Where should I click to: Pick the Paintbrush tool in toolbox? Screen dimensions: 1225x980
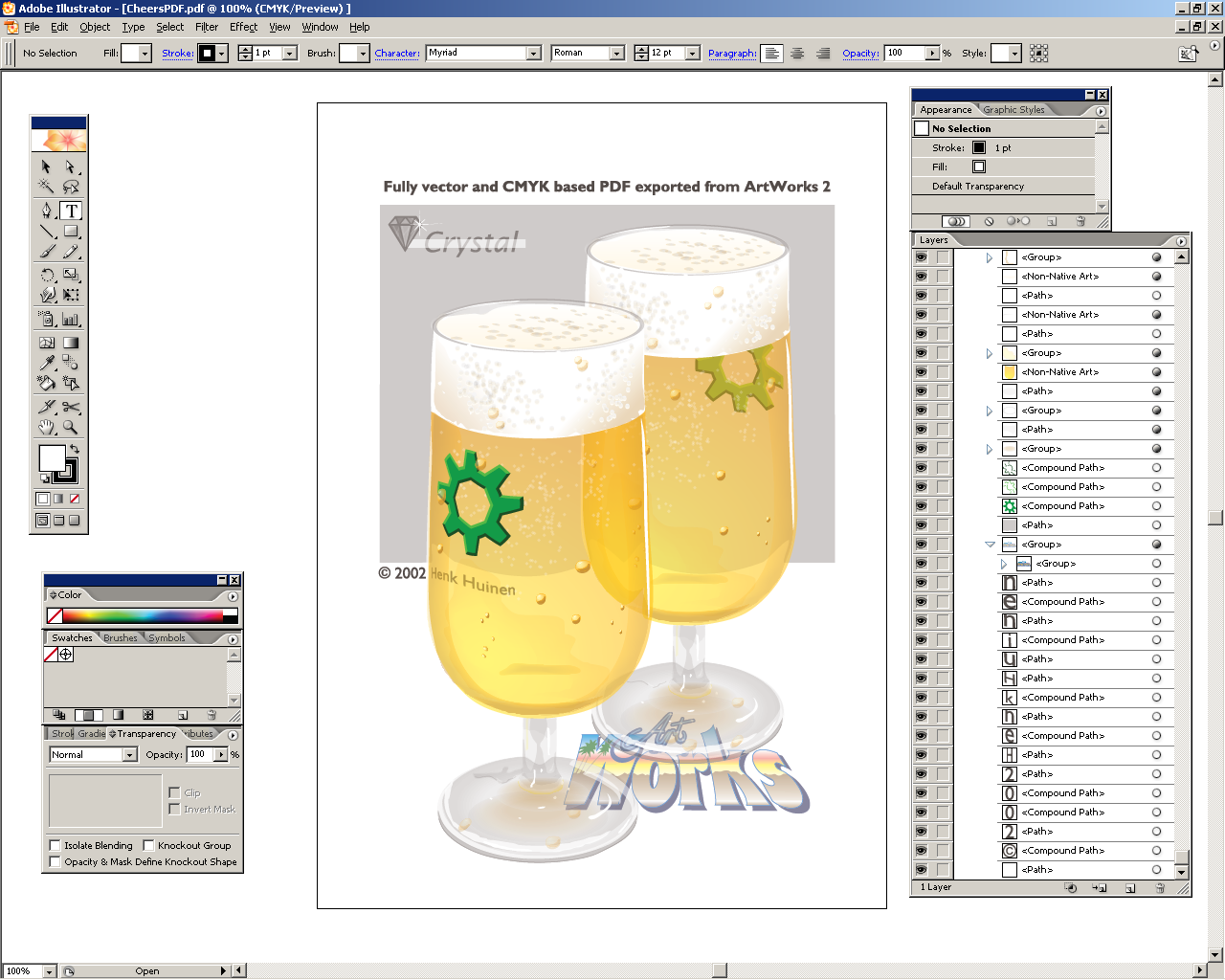click(47, 252)
